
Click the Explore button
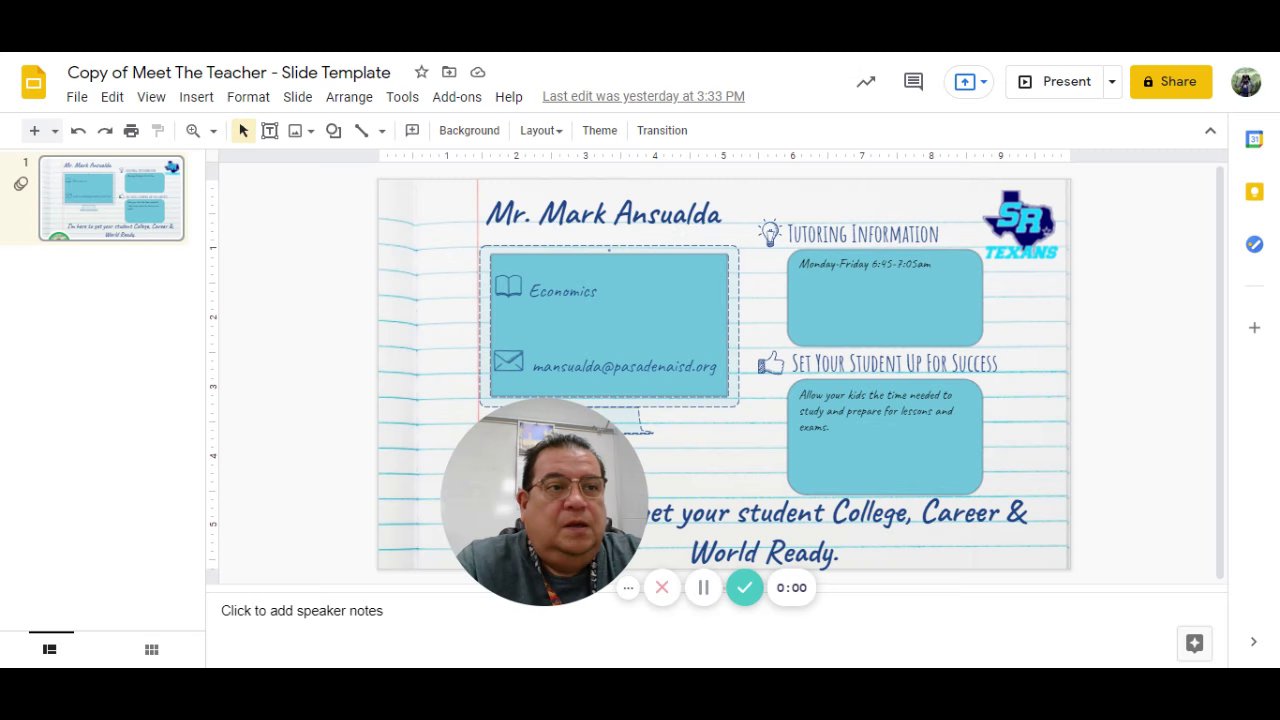click(x=1194, y=643)
